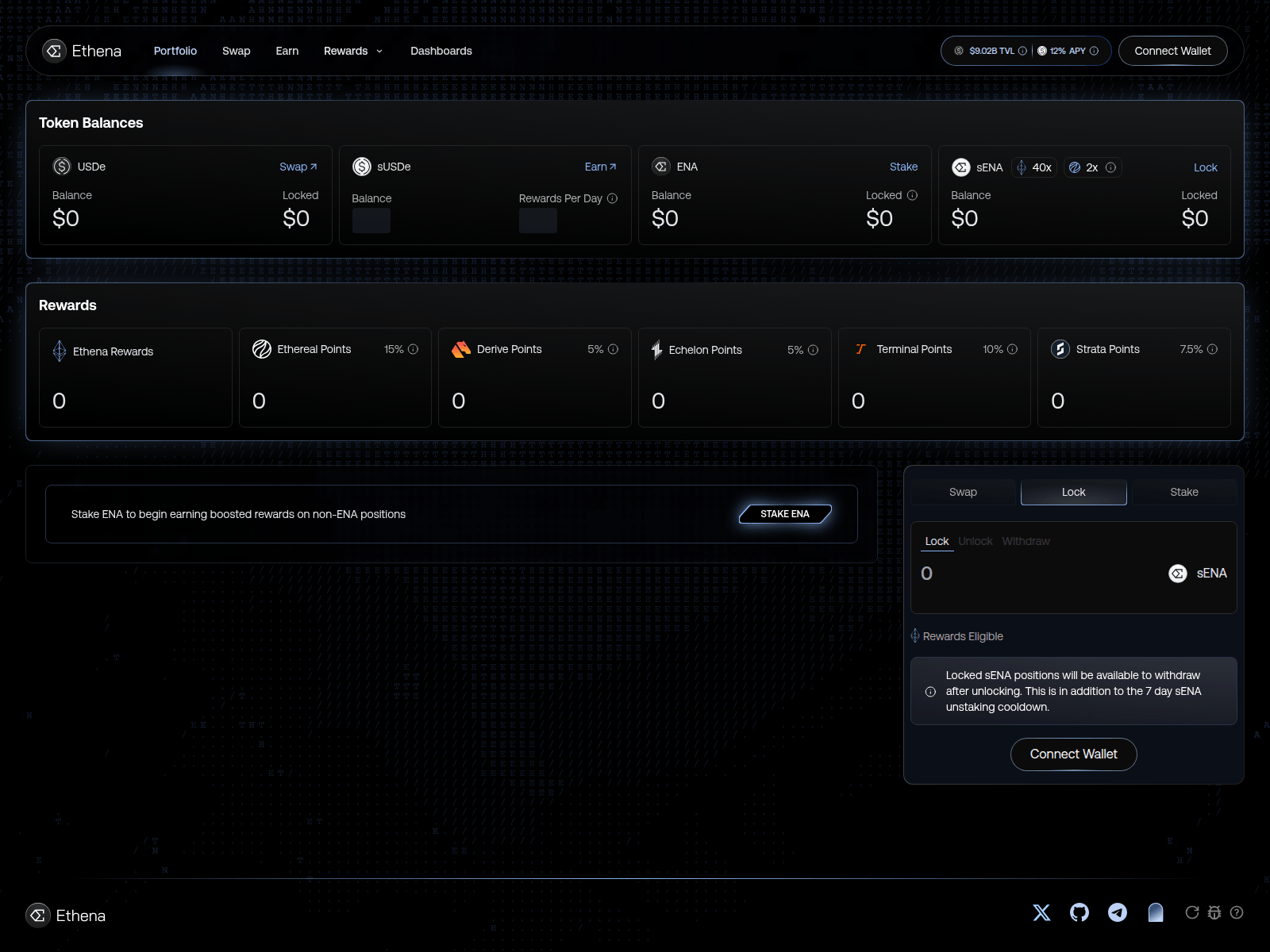Screen dimensions: 1270x952
Task: Follow the USDe Swap link
Action: [x=298, y=167]
